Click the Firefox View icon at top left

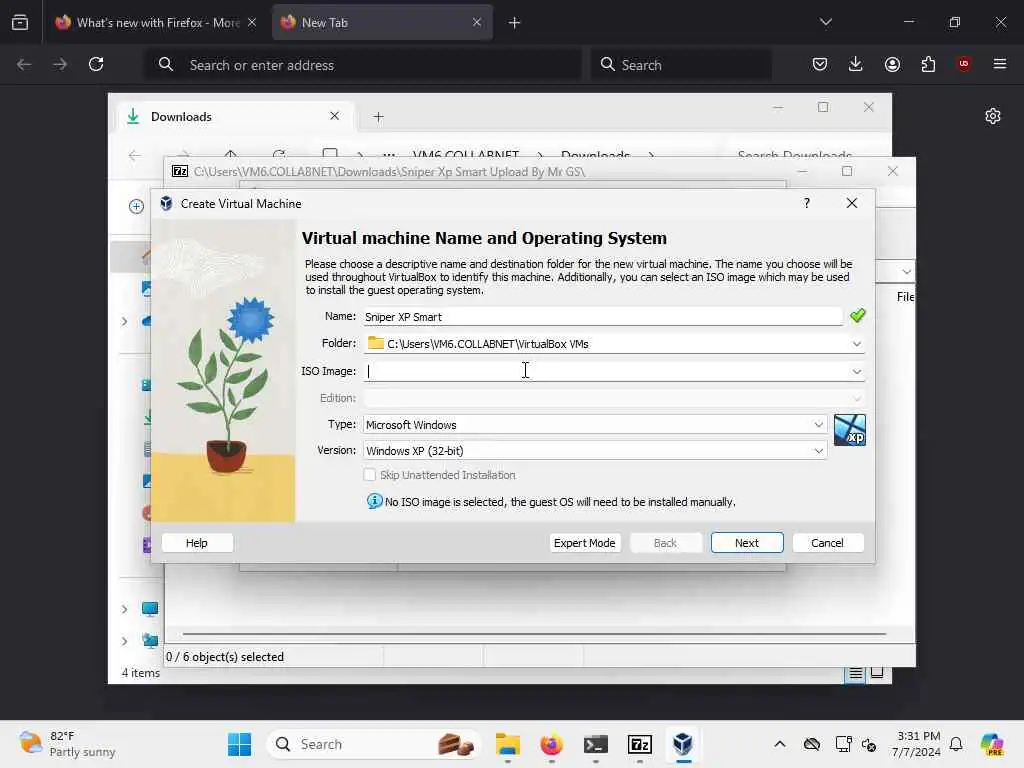point(20,22)
